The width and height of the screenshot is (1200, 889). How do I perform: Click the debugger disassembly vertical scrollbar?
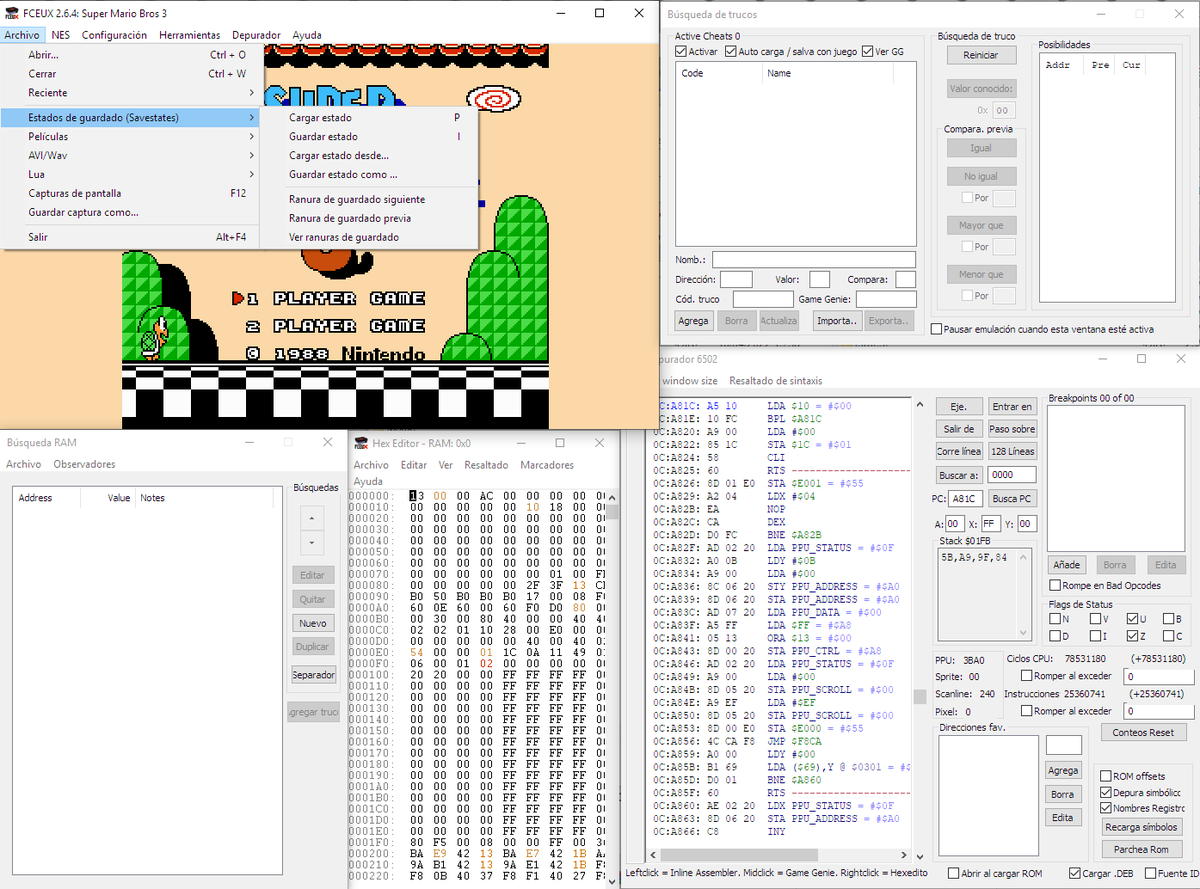coord(918,626)
